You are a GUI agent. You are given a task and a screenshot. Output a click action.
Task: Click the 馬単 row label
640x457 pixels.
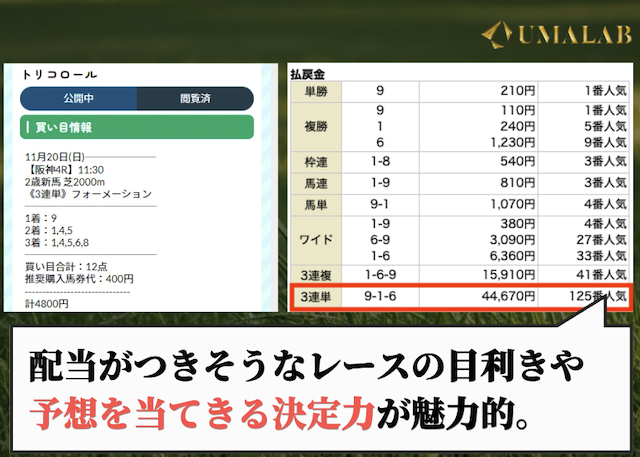[316, 204]
